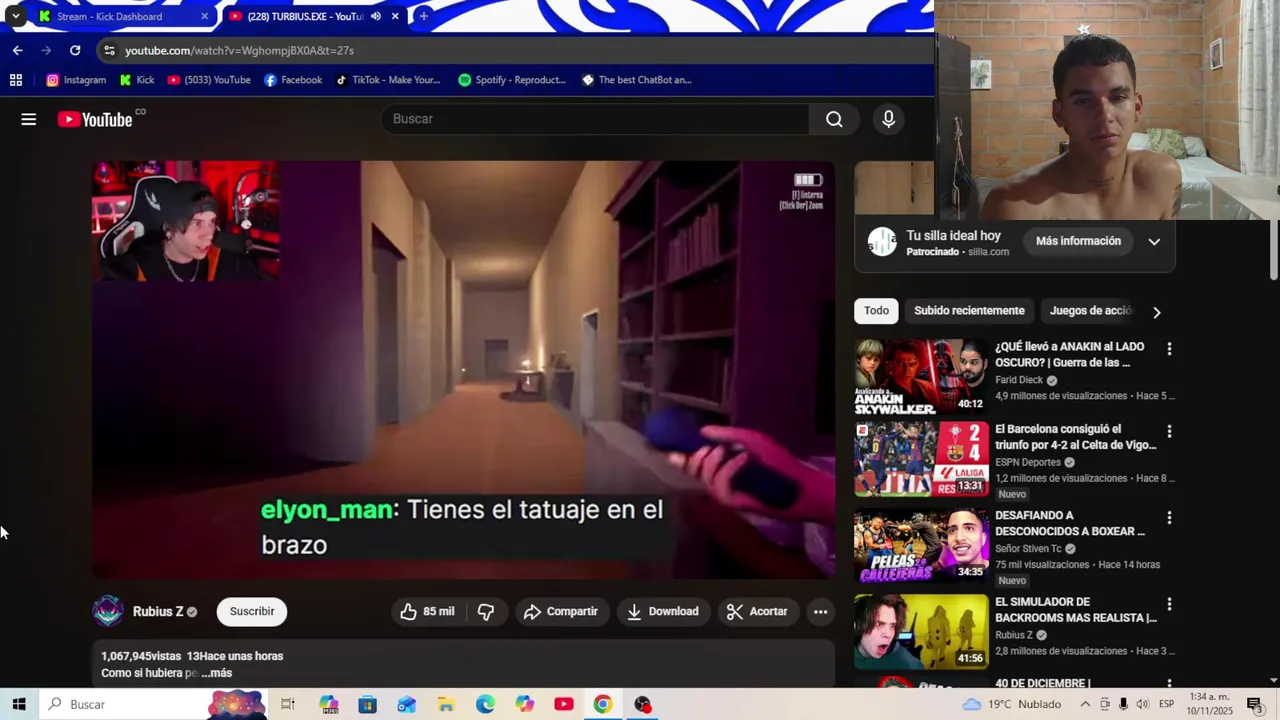Open the (5033) YouTube bookmark

pos(209,80)
